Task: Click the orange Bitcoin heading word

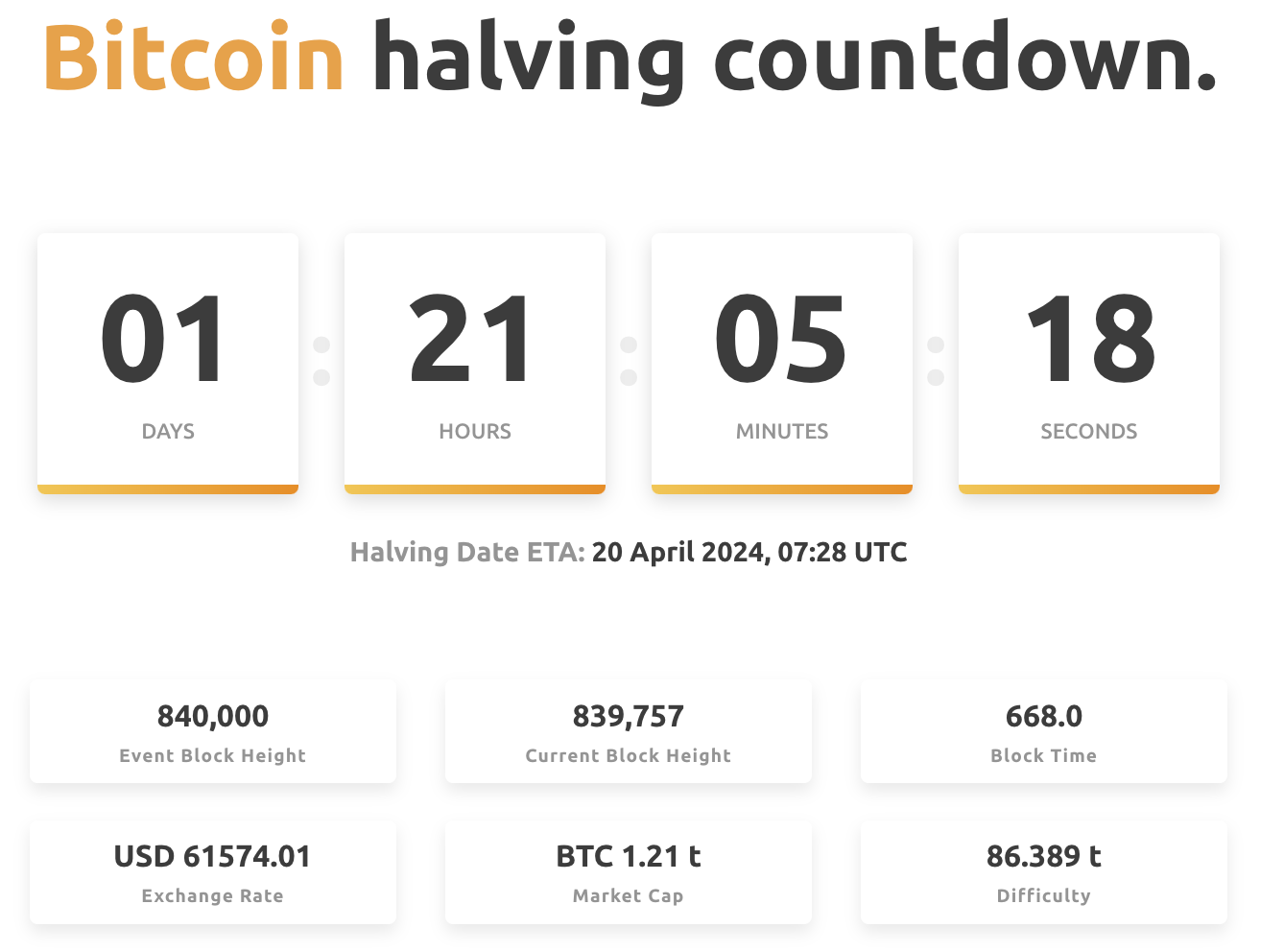Action: [194, 58]
